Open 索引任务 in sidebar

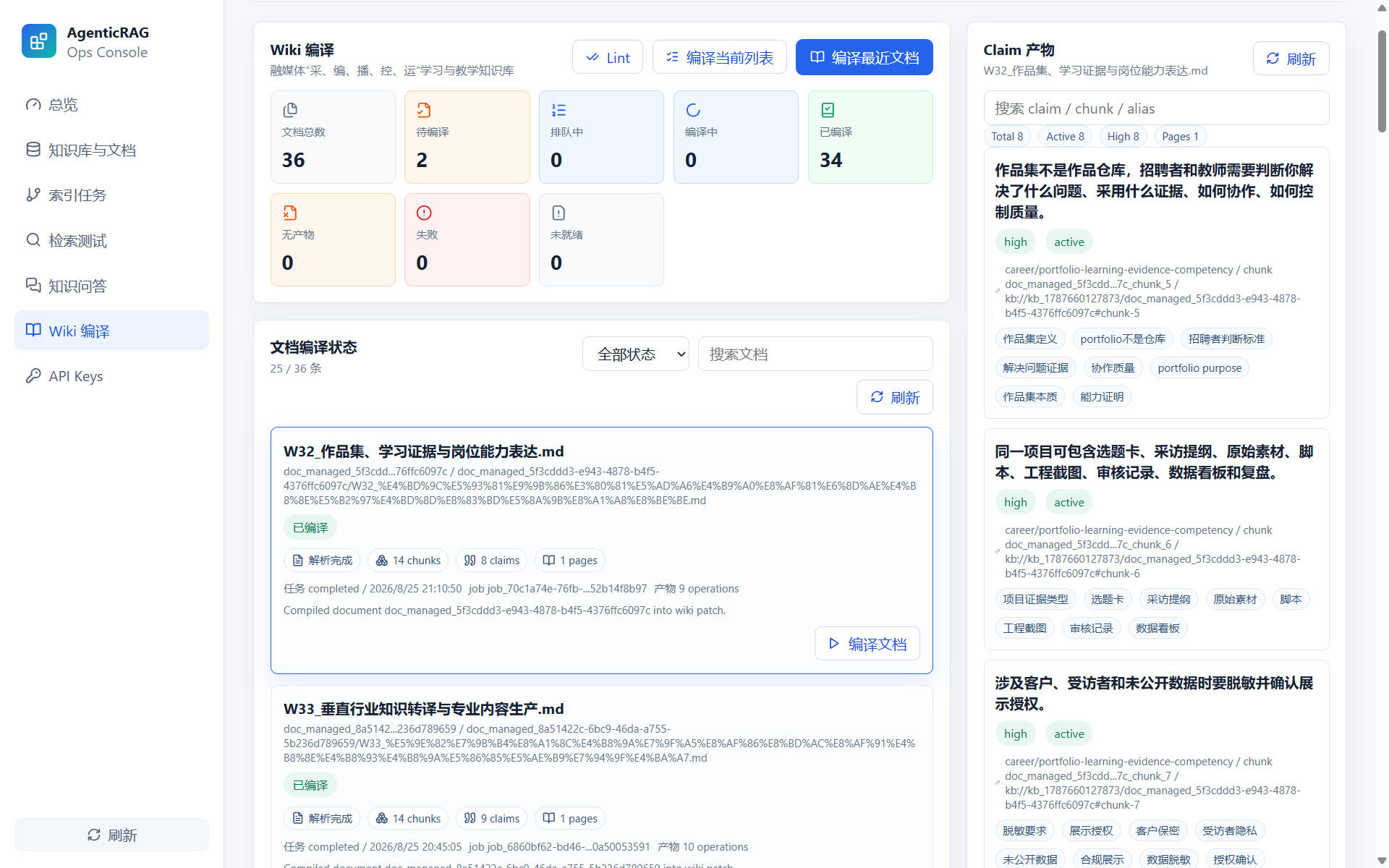(111, 195)
